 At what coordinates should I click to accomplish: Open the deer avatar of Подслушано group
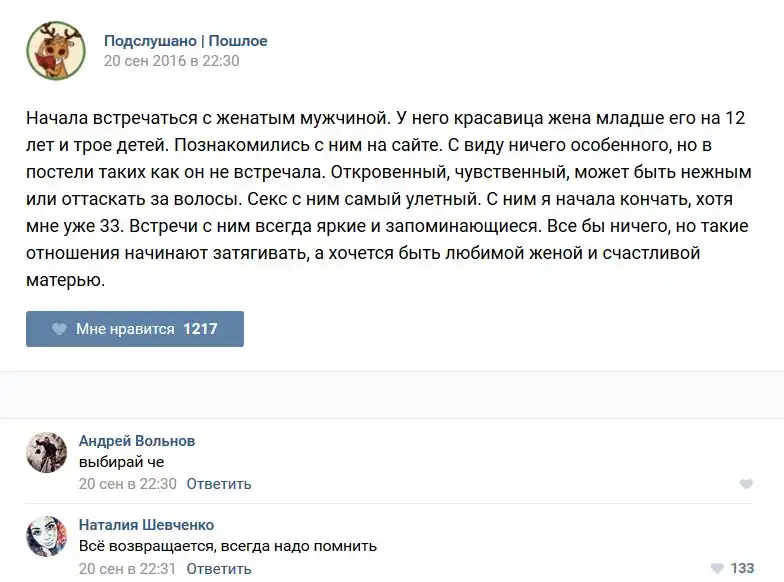click(56, 51)
